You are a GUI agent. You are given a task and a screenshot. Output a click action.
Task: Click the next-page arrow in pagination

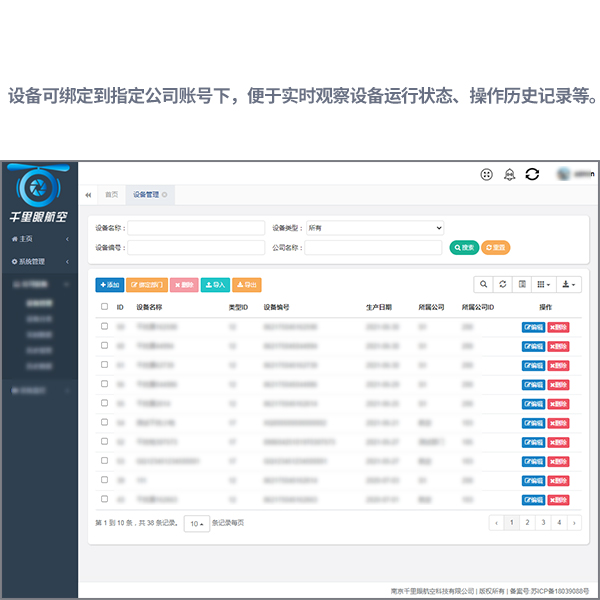click(x=574, y=523)
